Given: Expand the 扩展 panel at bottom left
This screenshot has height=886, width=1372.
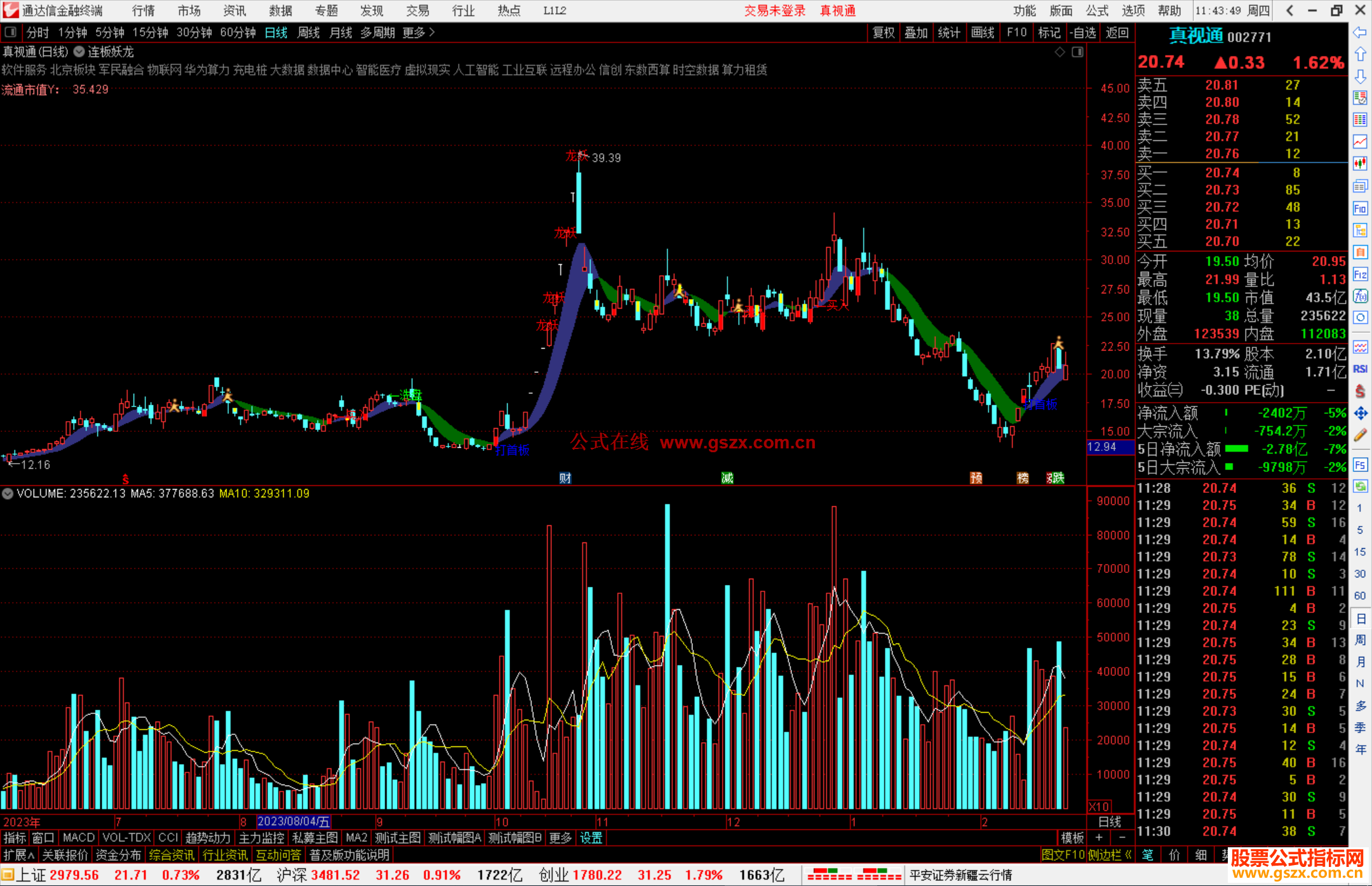Looking at the screenshot, I should point(19,855).
